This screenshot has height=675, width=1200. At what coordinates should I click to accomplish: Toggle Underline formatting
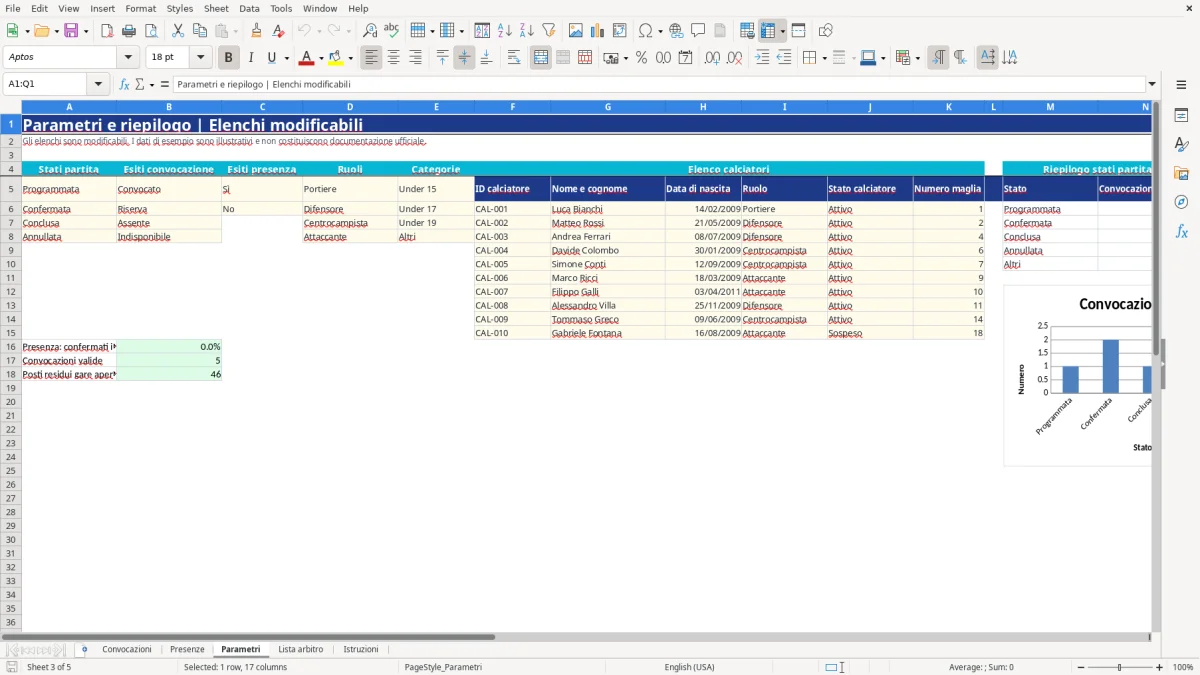(x=271, y=58)
